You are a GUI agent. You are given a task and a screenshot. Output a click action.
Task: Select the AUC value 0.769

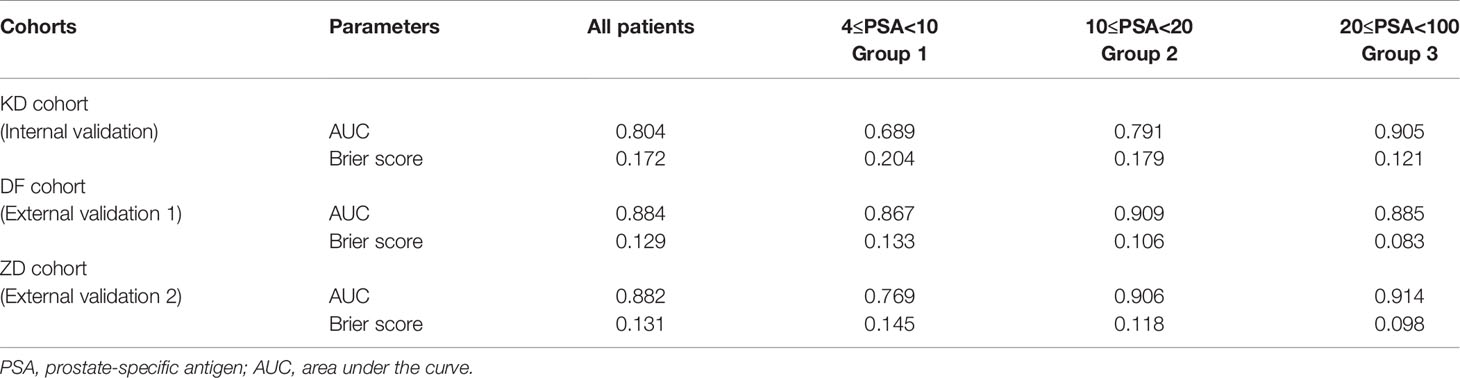tap(888, 295)
